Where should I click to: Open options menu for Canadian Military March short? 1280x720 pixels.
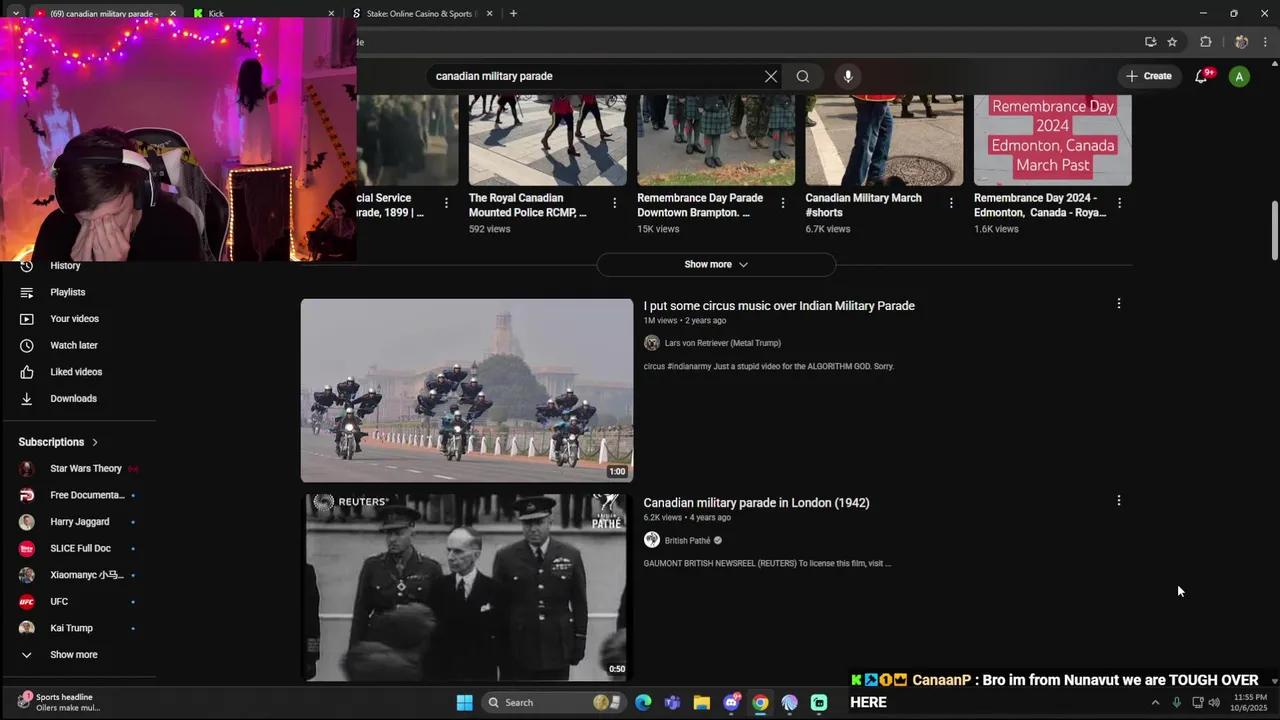click(951, 203)
